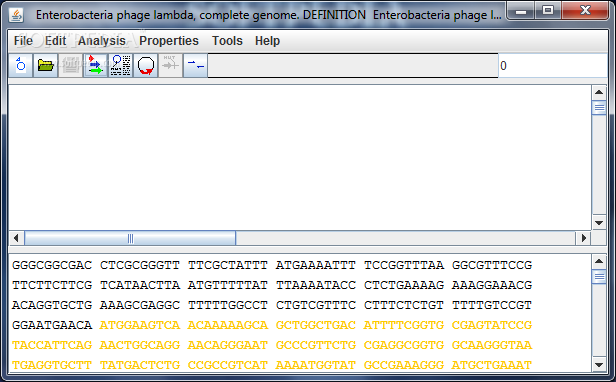
Task: Click highlighted sequence block CCGCCGTCAT
Action: [x=228, y=365]
